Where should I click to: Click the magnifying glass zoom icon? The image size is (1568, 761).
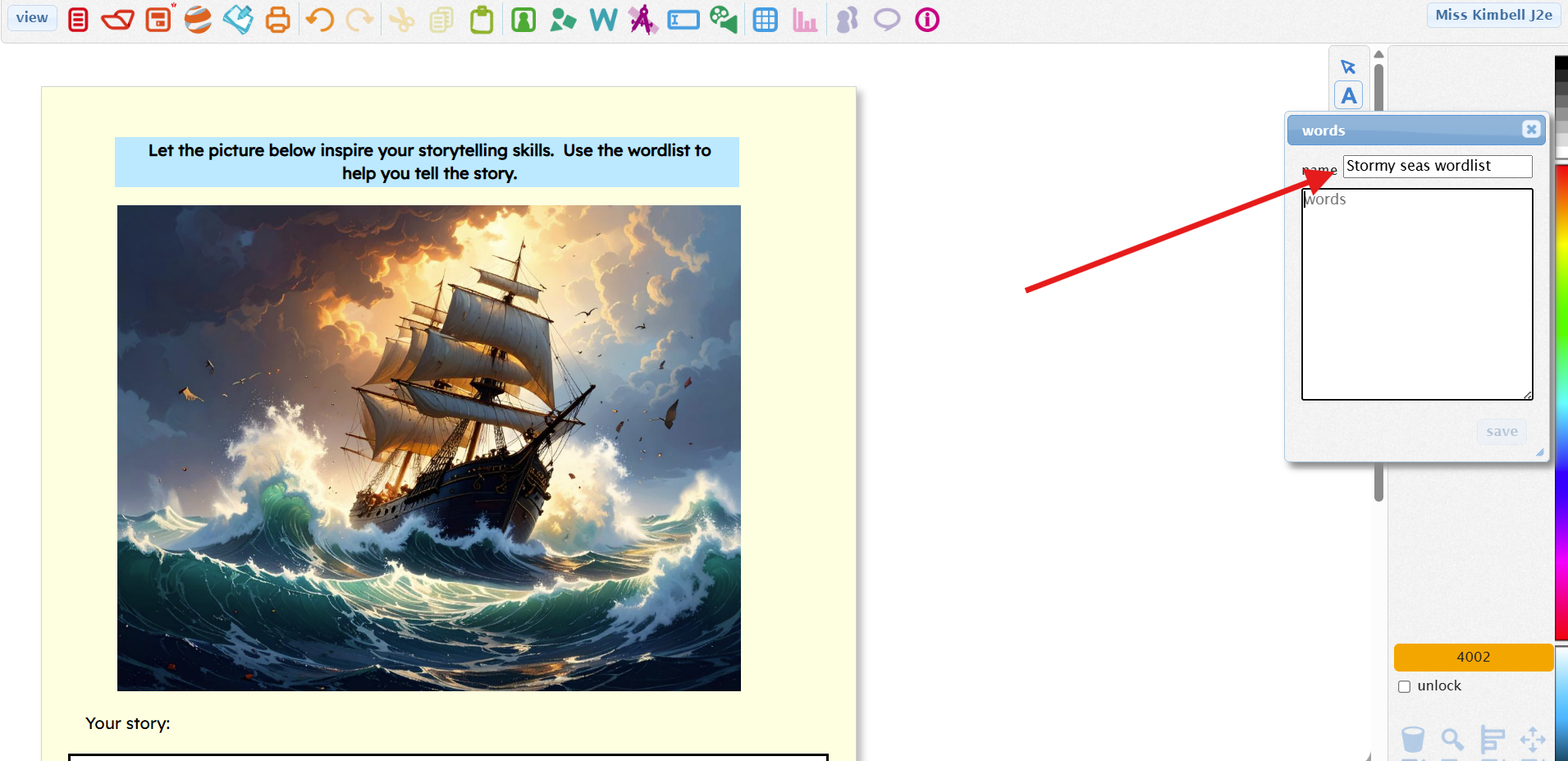[x=1452, y=740]
